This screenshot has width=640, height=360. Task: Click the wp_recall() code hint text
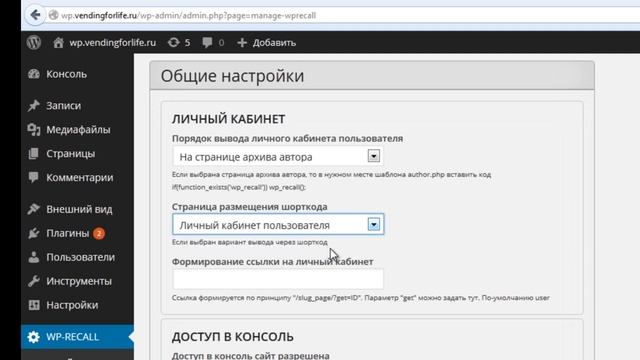(x=239, y=187)
